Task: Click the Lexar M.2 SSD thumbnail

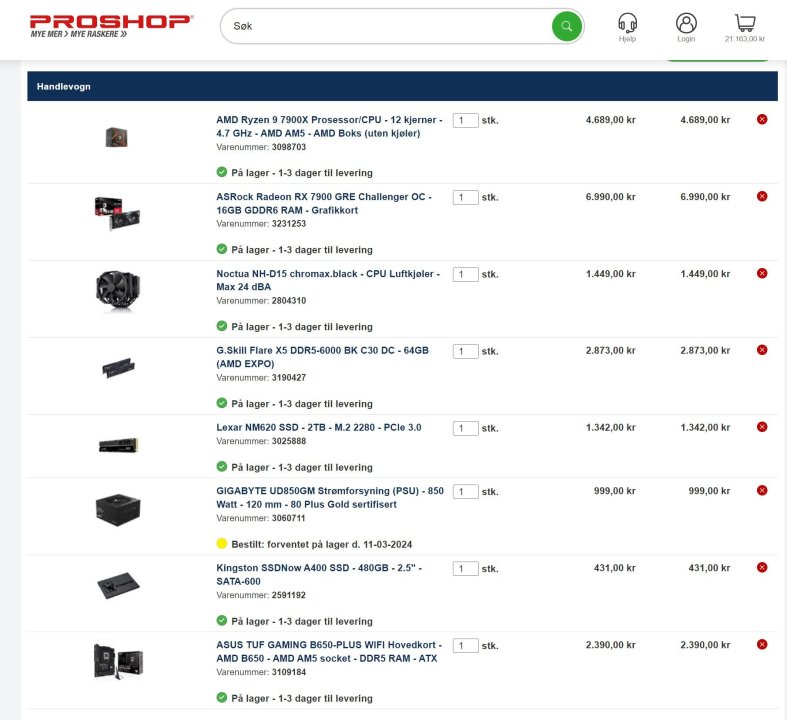Action: pyautogui.click(x=118, y=445)
